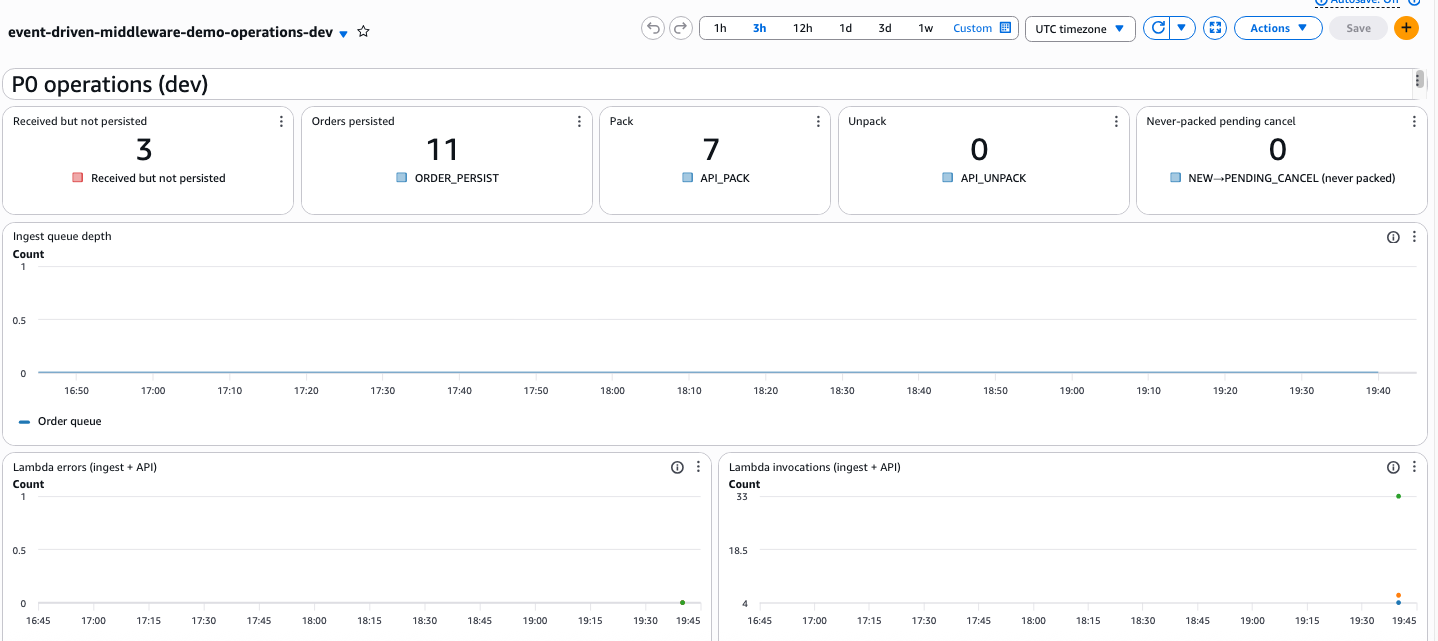Screen dimensions: 1438x641
Task: Click the redo arrow icon
Action: (681, 28)
